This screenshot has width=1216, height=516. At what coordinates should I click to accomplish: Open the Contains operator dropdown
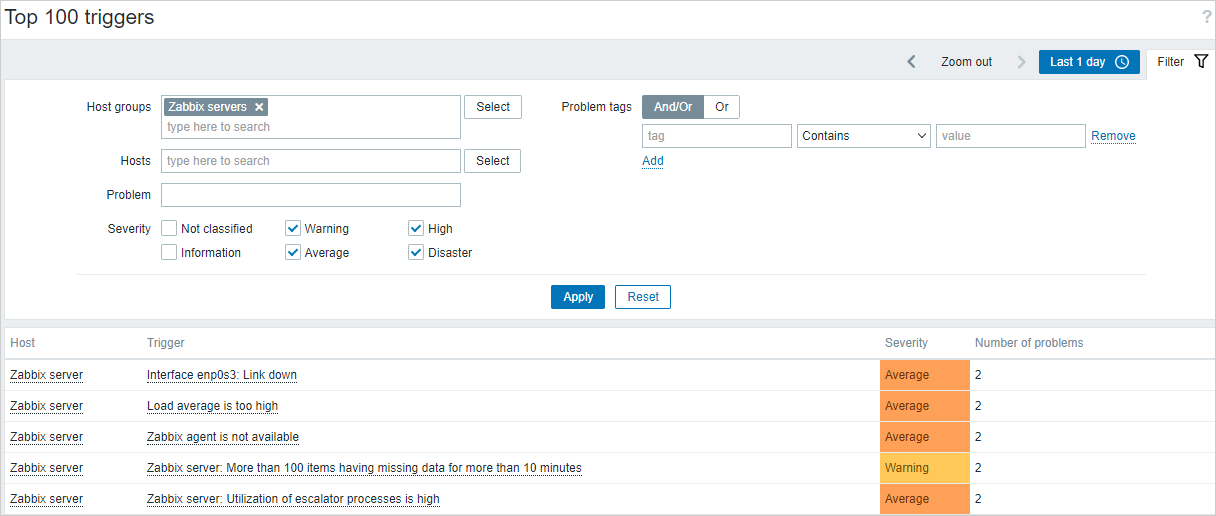click(x=864, y=136)
